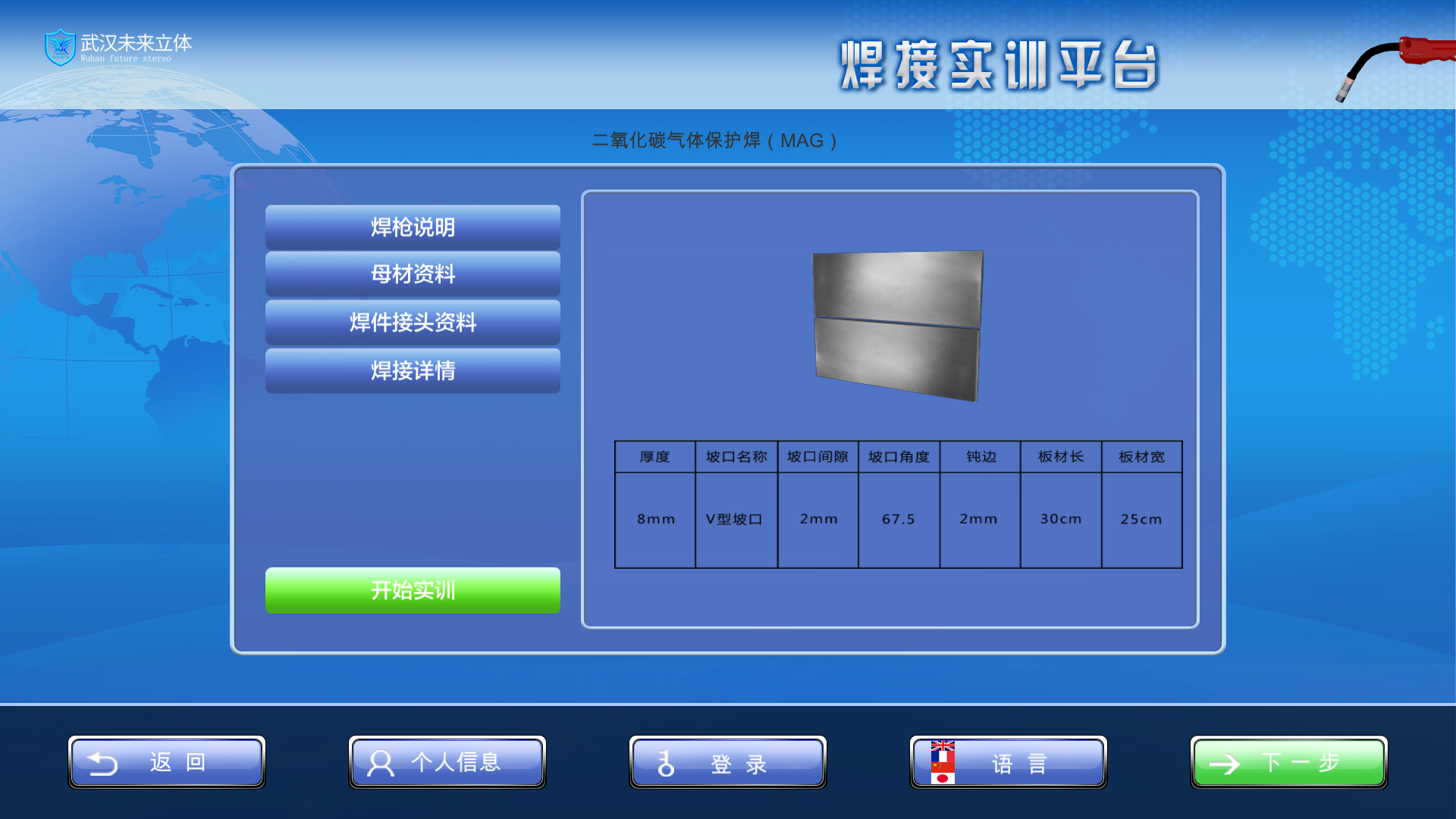Click 登录 to log in

(x=726, y=763)
